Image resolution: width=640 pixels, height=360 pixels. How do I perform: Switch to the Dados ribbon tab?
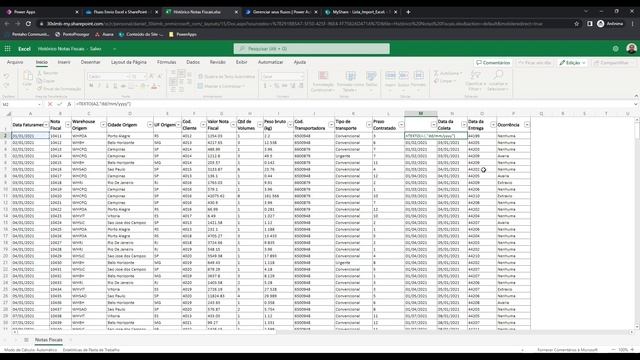tap(193, 62)
